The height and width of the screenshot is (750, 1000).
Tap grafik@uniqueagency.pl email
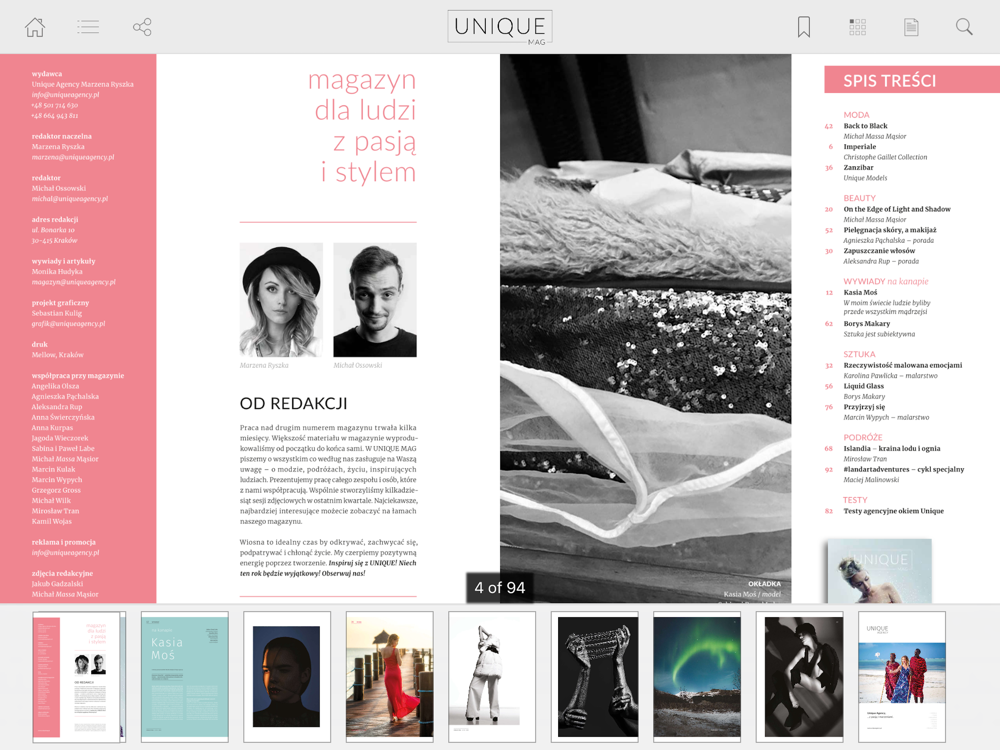tap(68, 323)
